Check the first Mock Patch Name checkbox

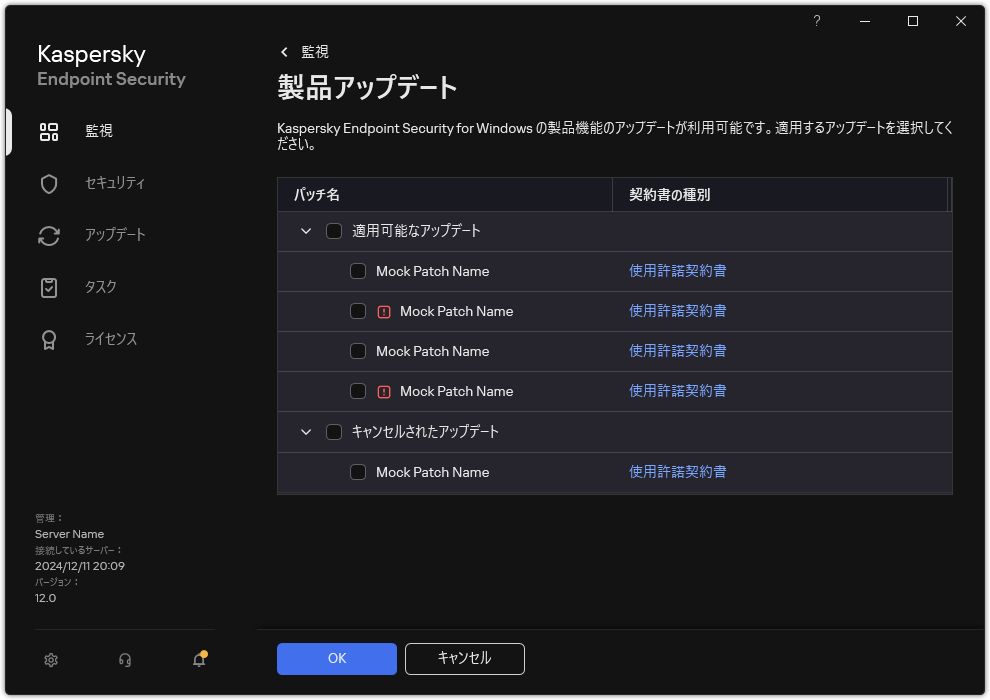[358, 271]
